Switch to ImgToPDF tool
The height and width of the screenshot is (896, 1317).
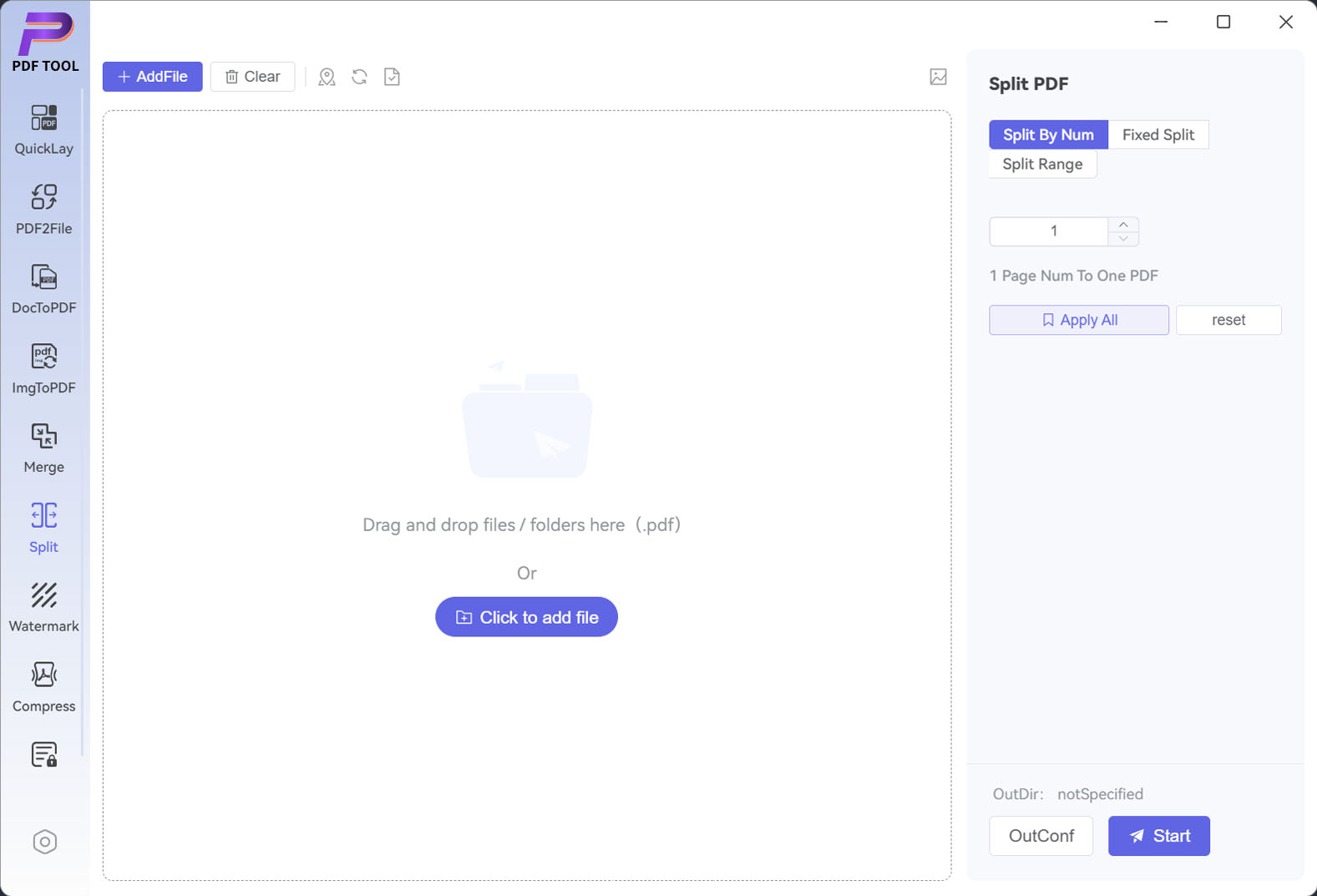tap(43, 368)
